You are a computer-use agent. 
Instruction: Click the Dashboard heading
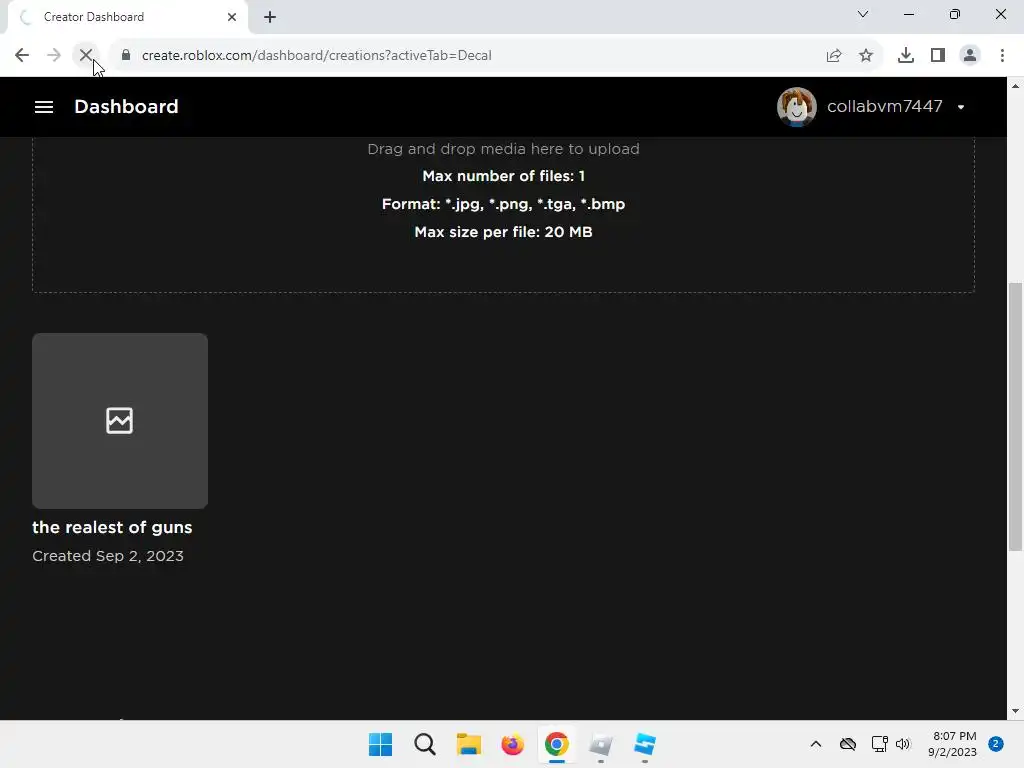(x=126, y=106)
